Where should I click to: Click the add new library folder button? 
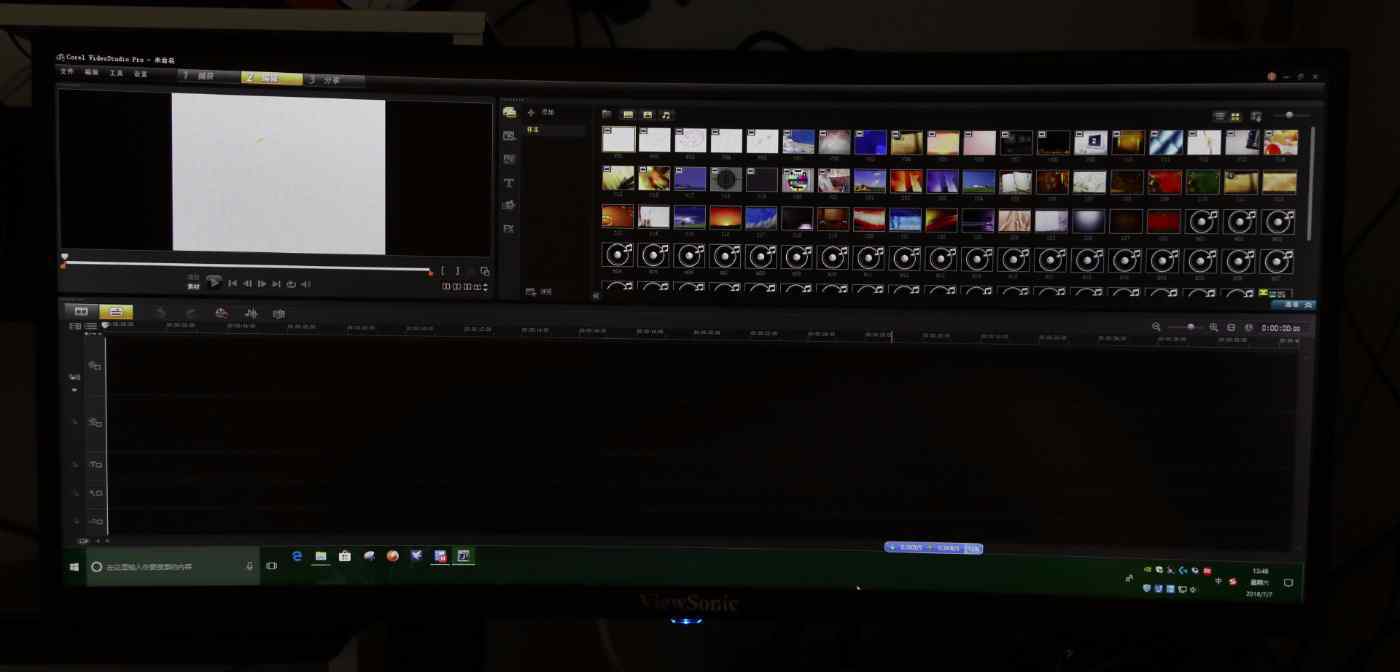(x=540, y=113)
